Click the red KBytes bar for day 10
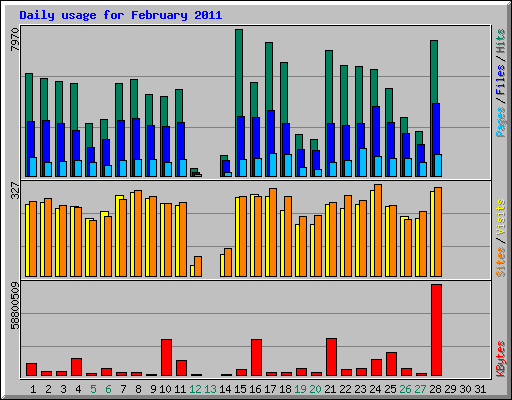Image resolution: width=512 pixels, height=400 pixels. pos(167,357)
